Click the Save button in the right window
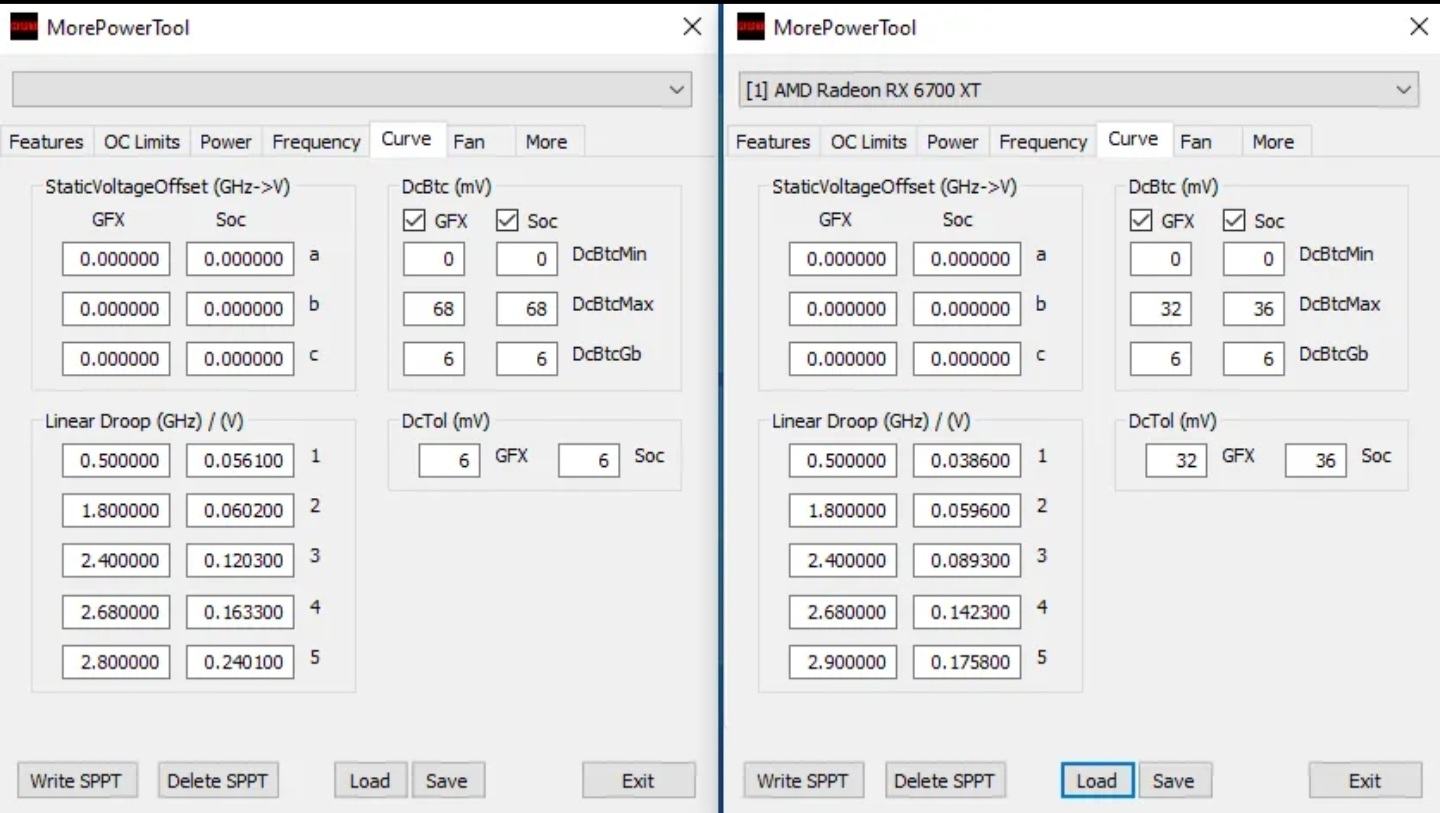Viewport: 1440px width, 813px height. [x=1174, y=781]
